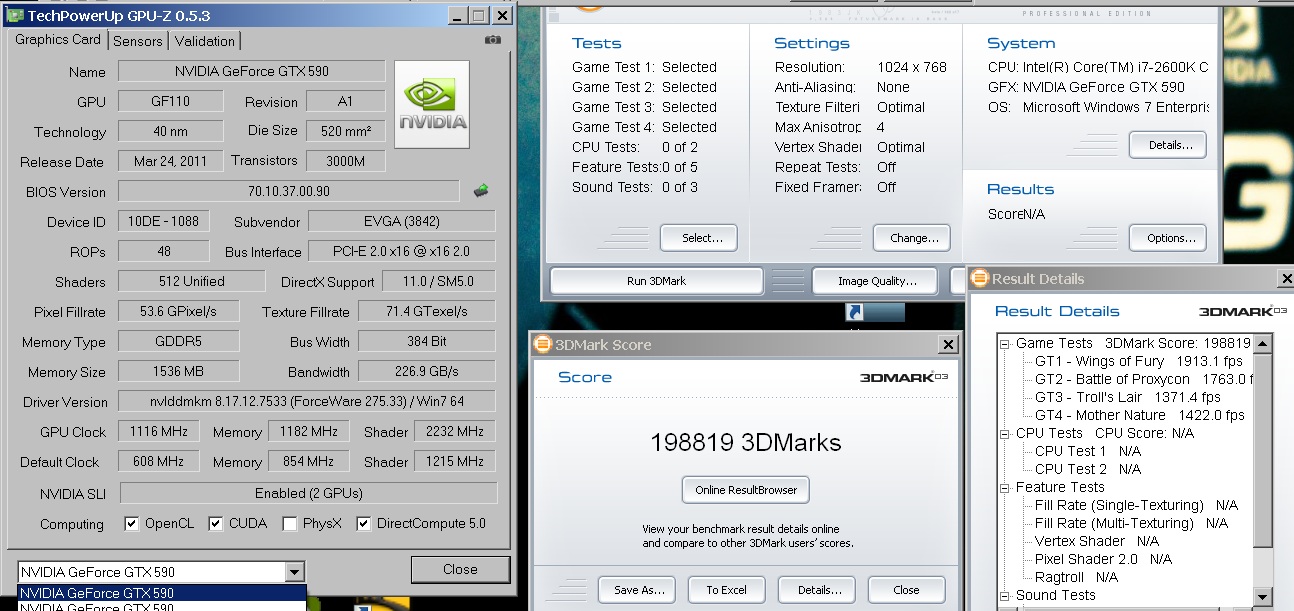Select Fill Rate (Multi-Texturing) row
Viewport: 1294px width, 611px height.
click(x=1131, y=523)
